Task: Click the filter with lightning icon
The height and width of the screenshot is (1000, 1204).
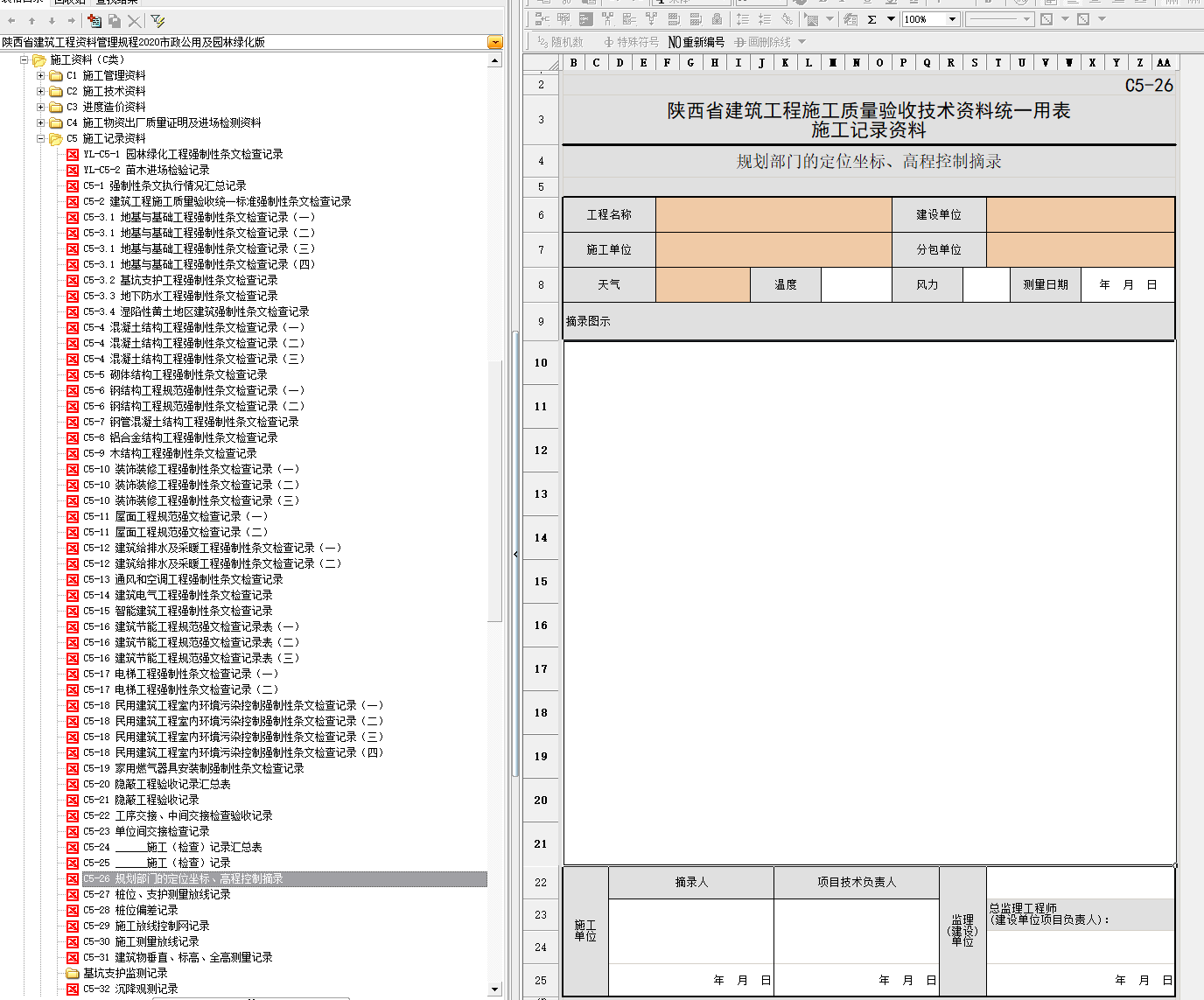Action: [157, 20]
